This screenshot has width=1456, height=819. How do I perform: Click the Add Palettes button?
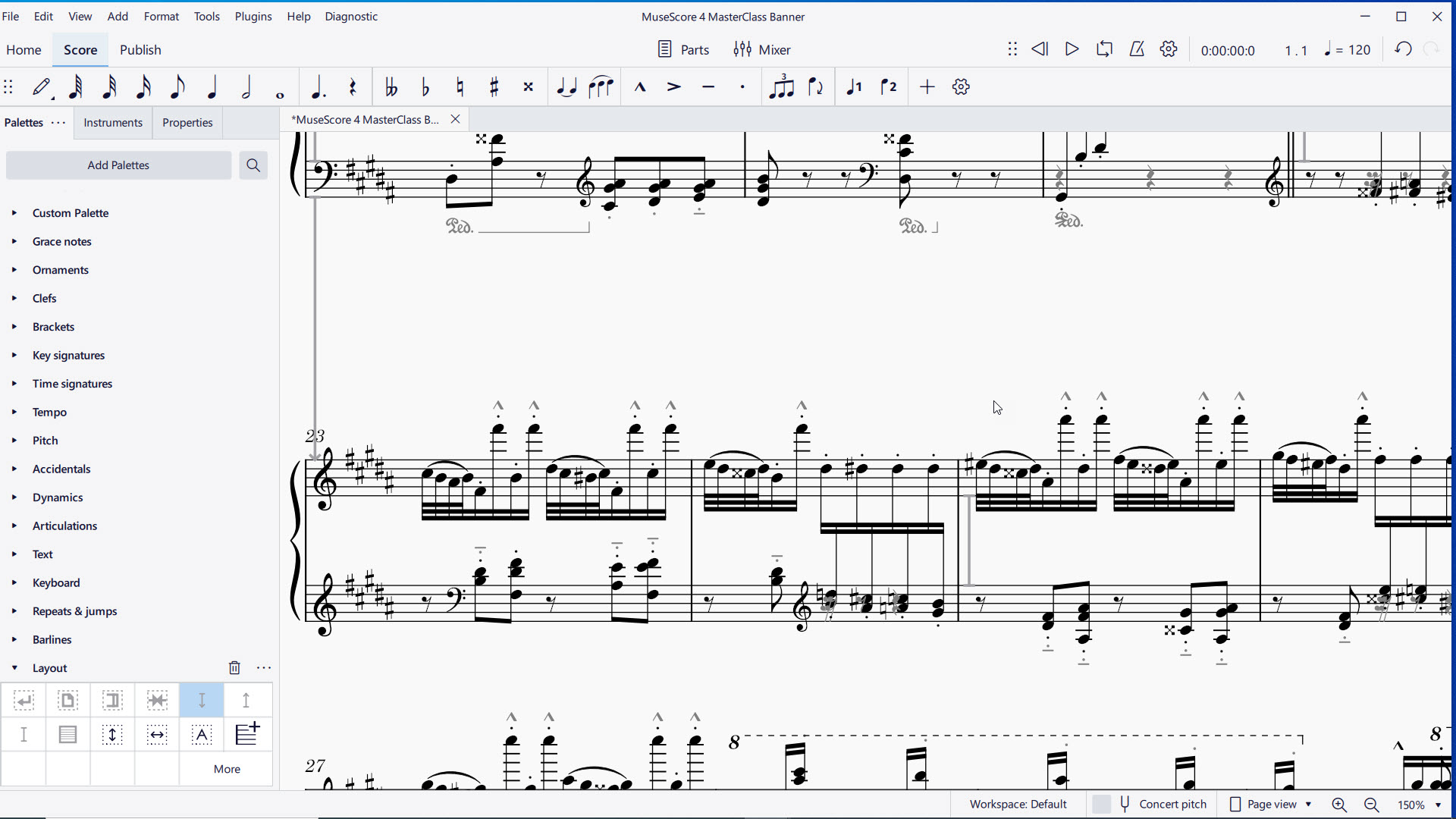(118, 165)
